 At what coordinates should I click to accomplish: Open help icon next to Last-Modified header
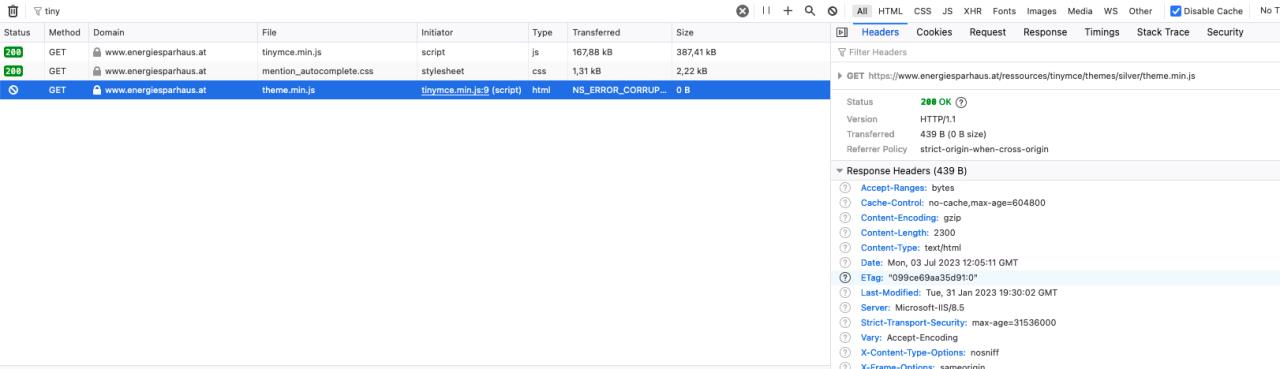845,292
